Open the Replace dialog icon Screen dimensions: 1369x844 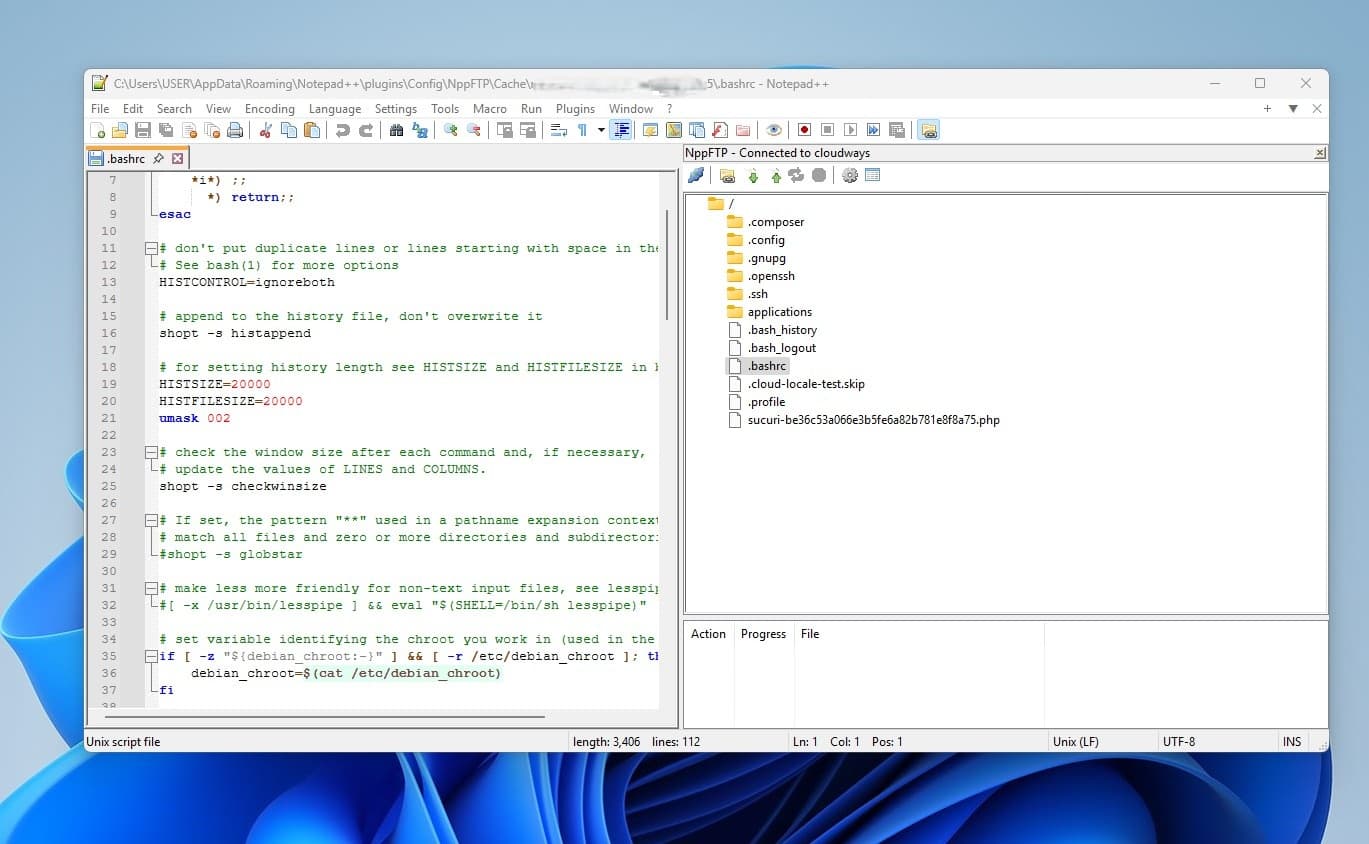(419, 130)
